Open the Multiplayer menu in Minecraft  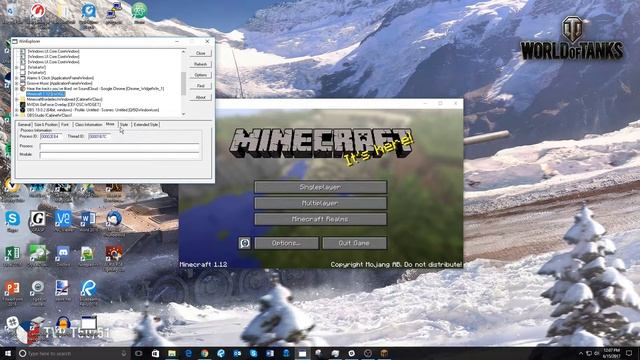point(320,203)
